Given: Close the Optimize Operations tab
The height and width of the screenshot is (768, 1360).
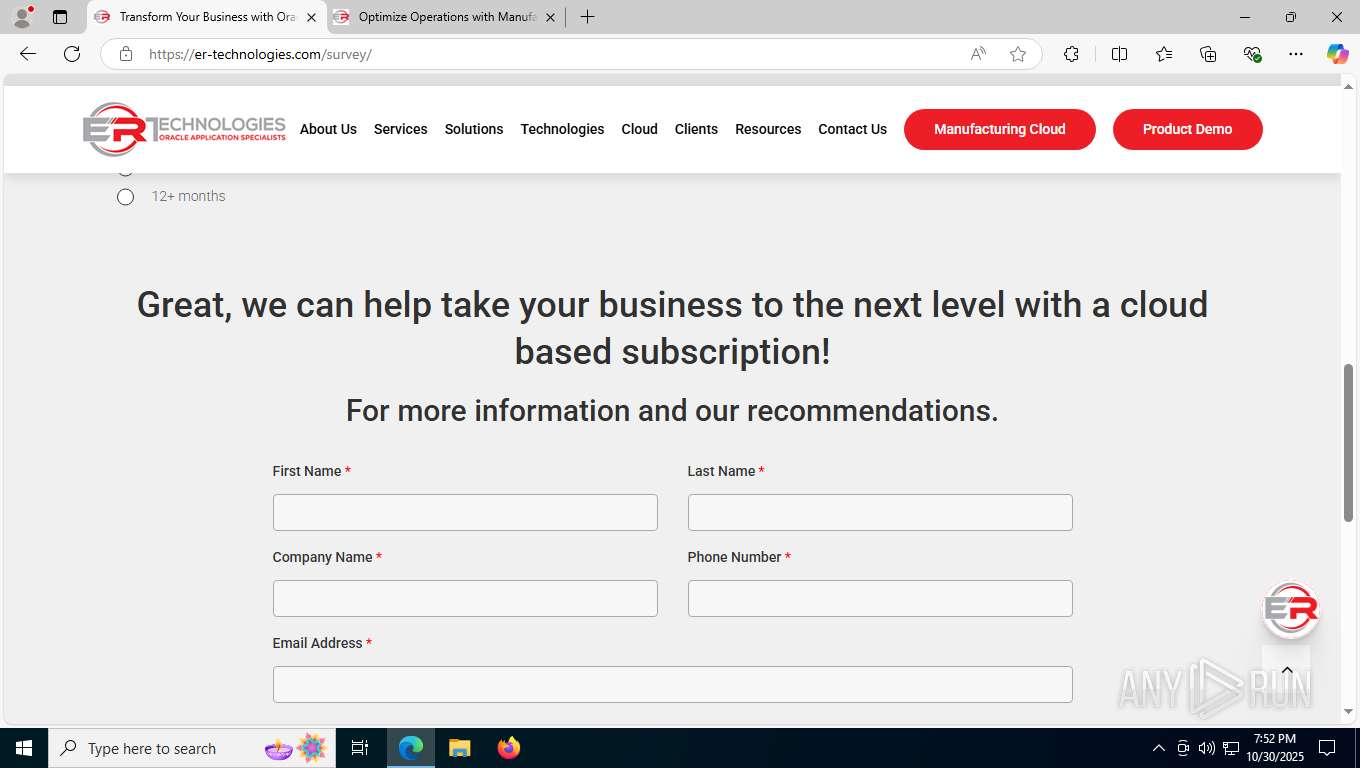Looking at the screenshot, I should coord(550,17).
